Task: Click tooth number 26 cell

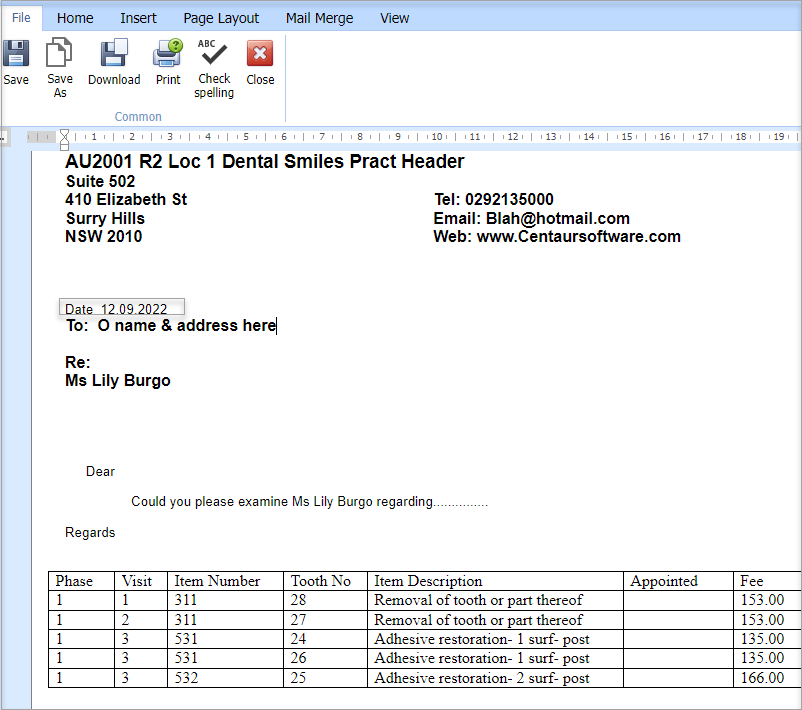Action: click(325, 658)
